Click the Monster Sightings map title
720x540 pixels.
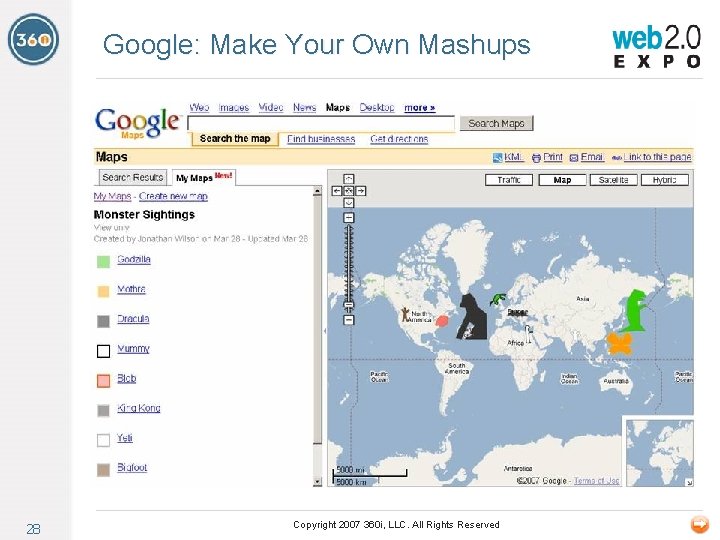[144, 214]
